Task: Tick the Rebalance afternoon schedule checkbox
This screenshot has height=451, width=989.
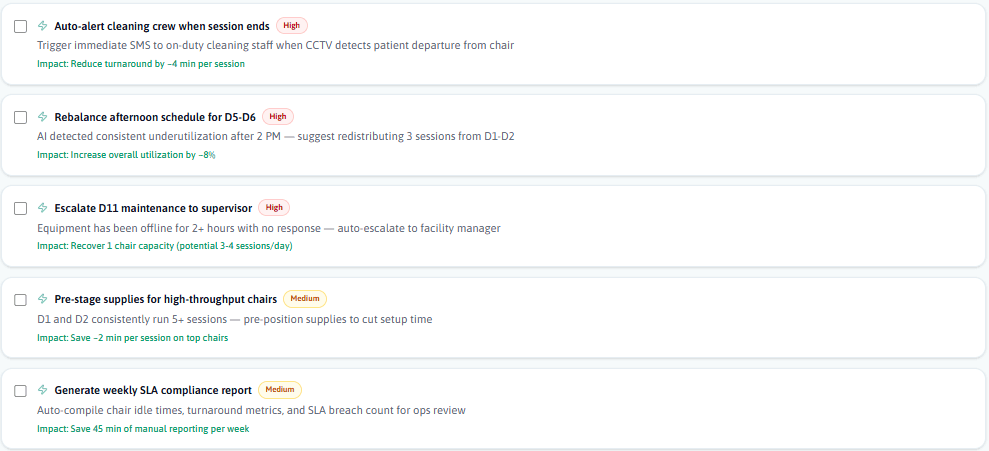Action: click(21, 118)
